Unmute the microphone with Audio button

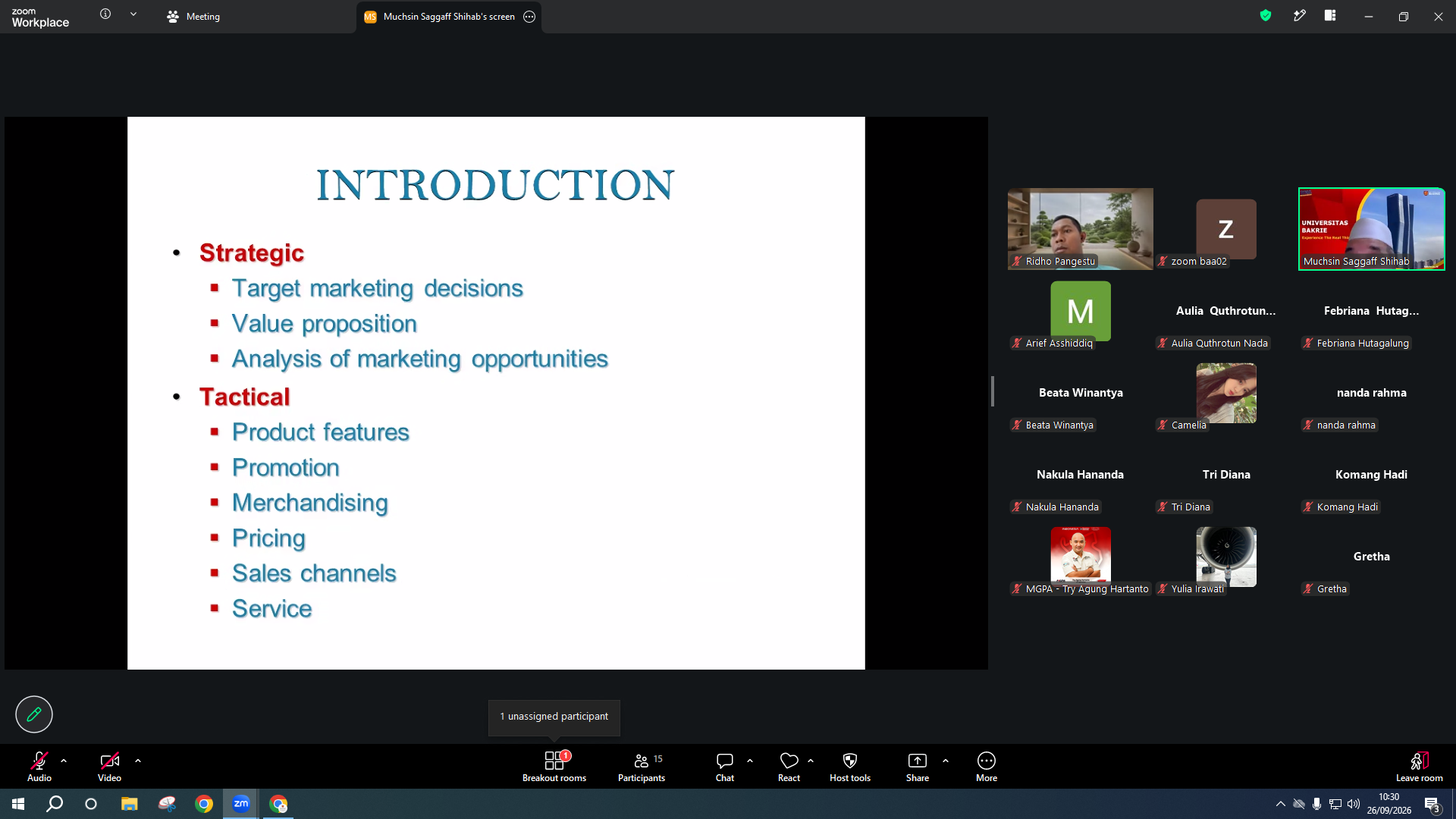coord(39,767)
